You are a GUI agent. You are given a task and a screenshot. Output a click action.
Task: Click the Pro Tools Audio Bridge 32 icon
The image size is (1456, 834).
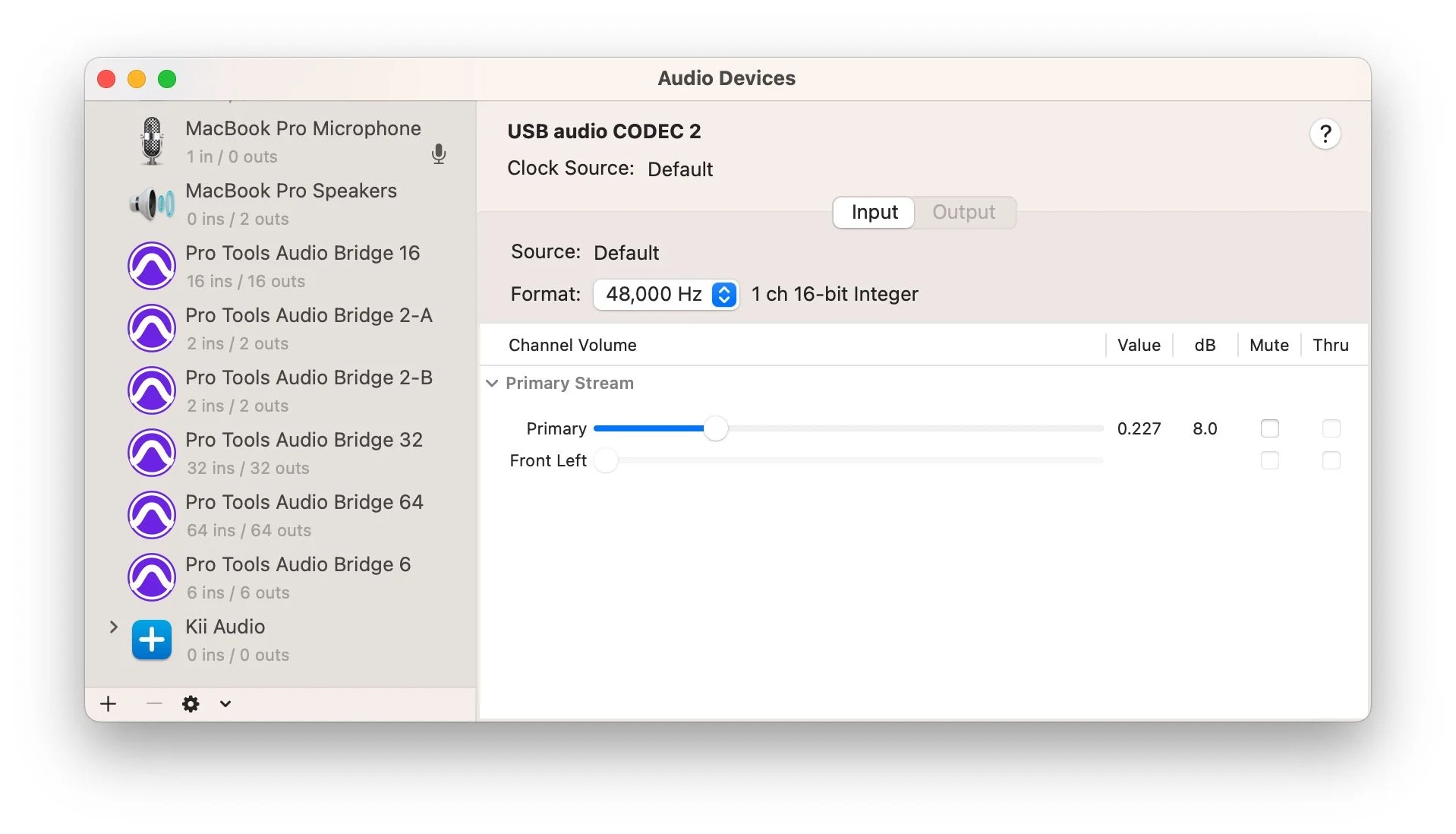pos(152,453)
